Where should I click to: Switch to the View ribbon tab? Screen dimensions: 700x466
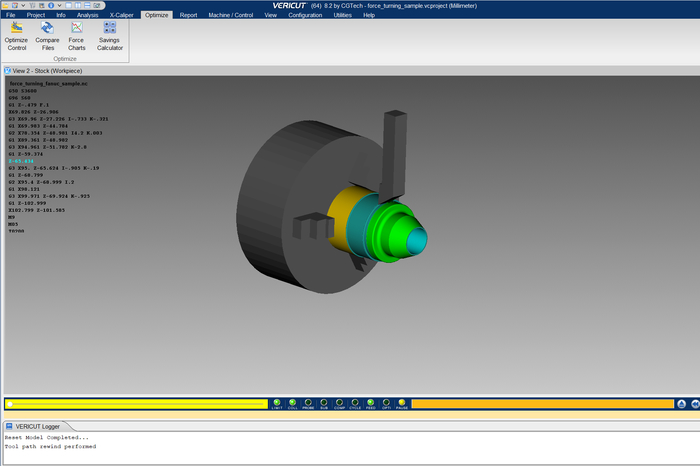coord(271,15)
